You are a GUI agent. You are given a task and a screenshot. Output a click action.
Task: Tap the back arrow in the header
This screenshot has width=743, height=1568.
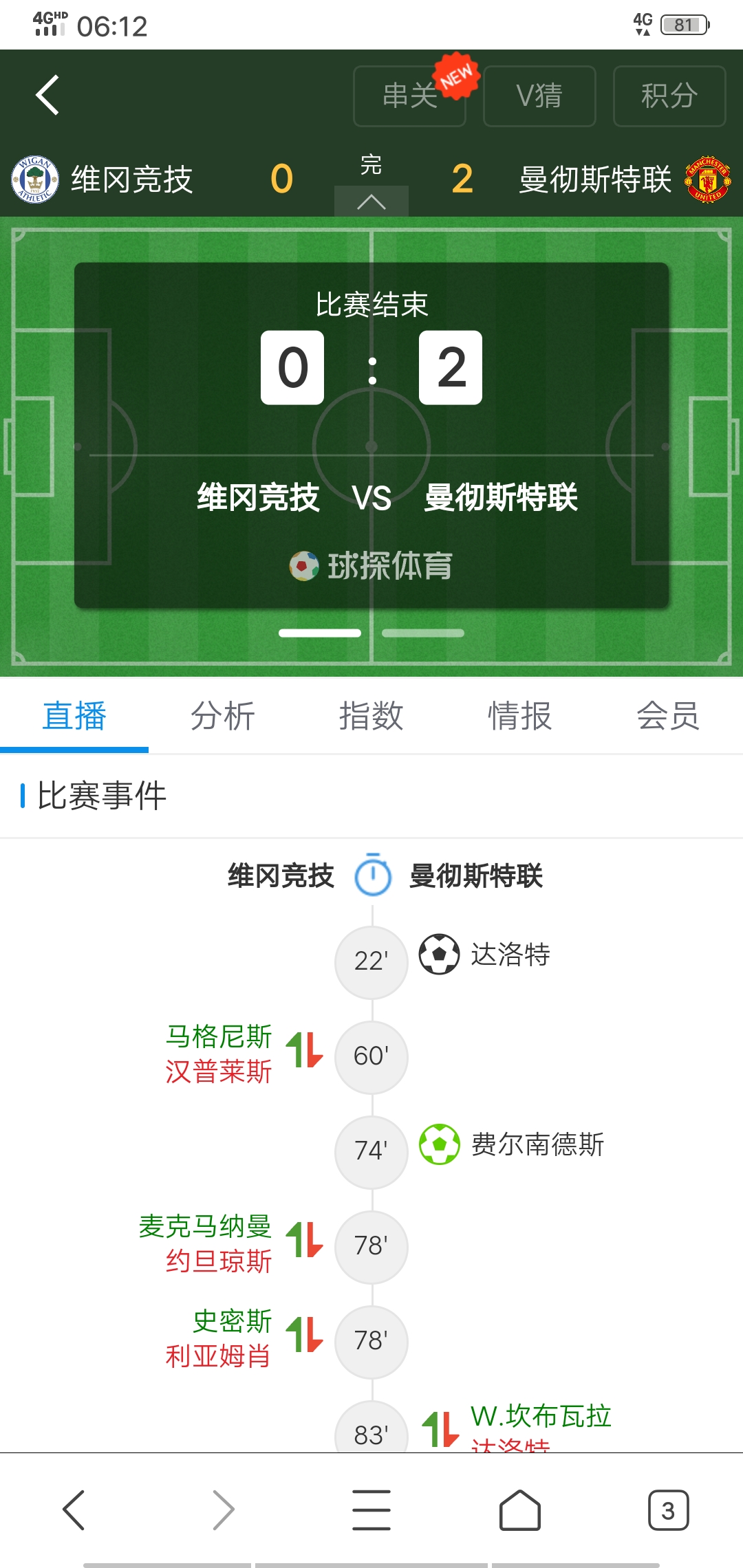[47, 95]
